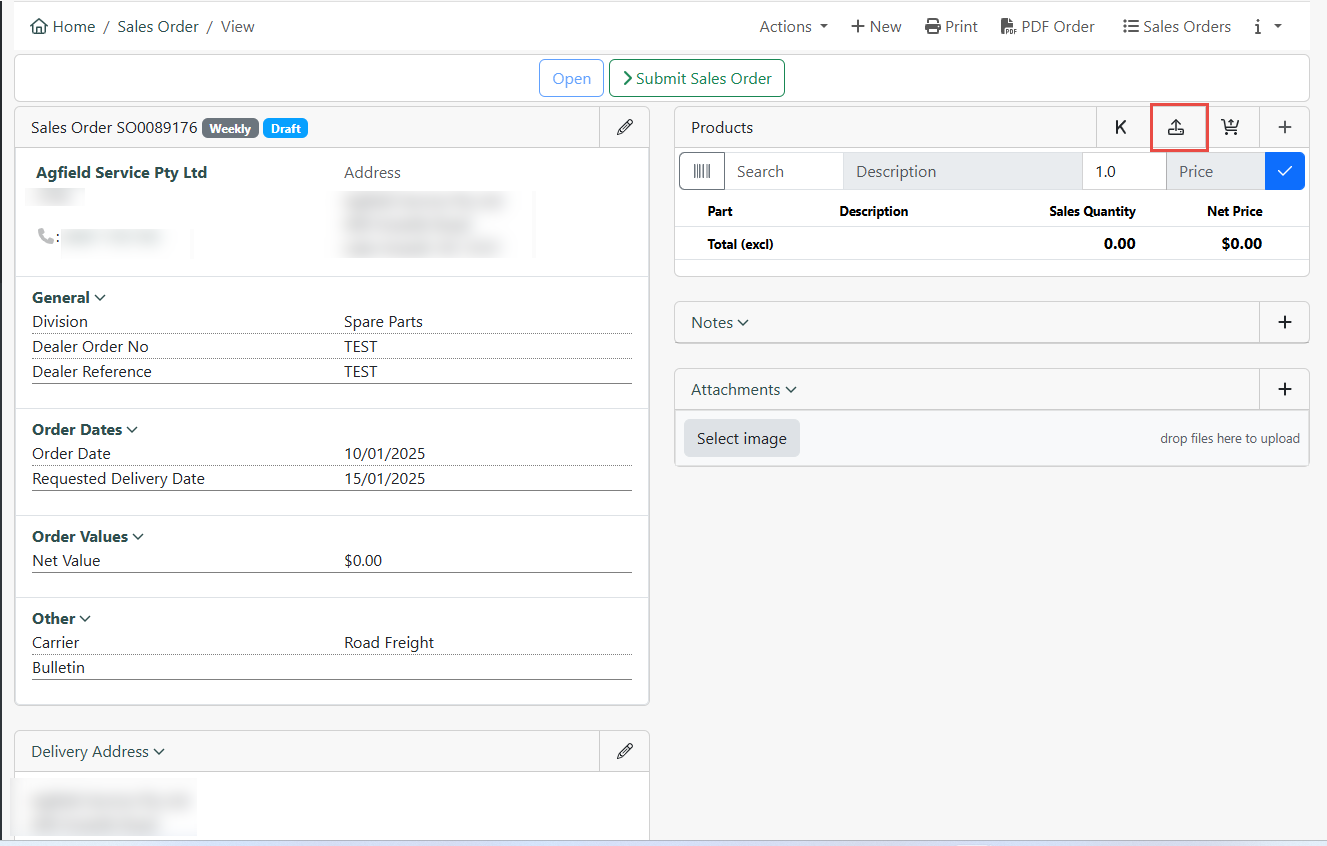Click the upload icon in Products header
Viewport: 1327px width, 846px height.
pos(1176,128)
